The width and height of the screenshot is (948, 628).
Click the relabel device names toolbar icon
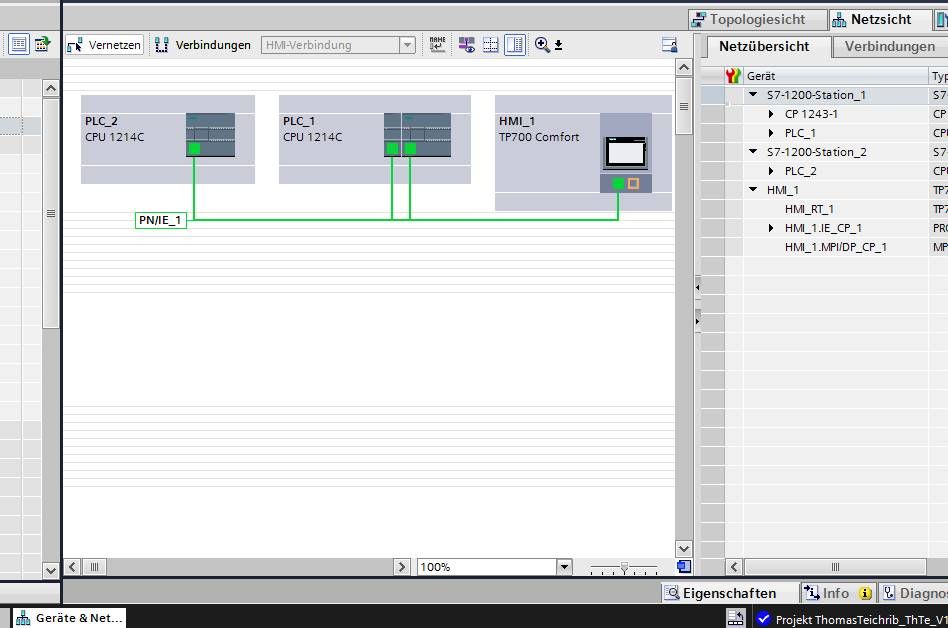point(437,45)
